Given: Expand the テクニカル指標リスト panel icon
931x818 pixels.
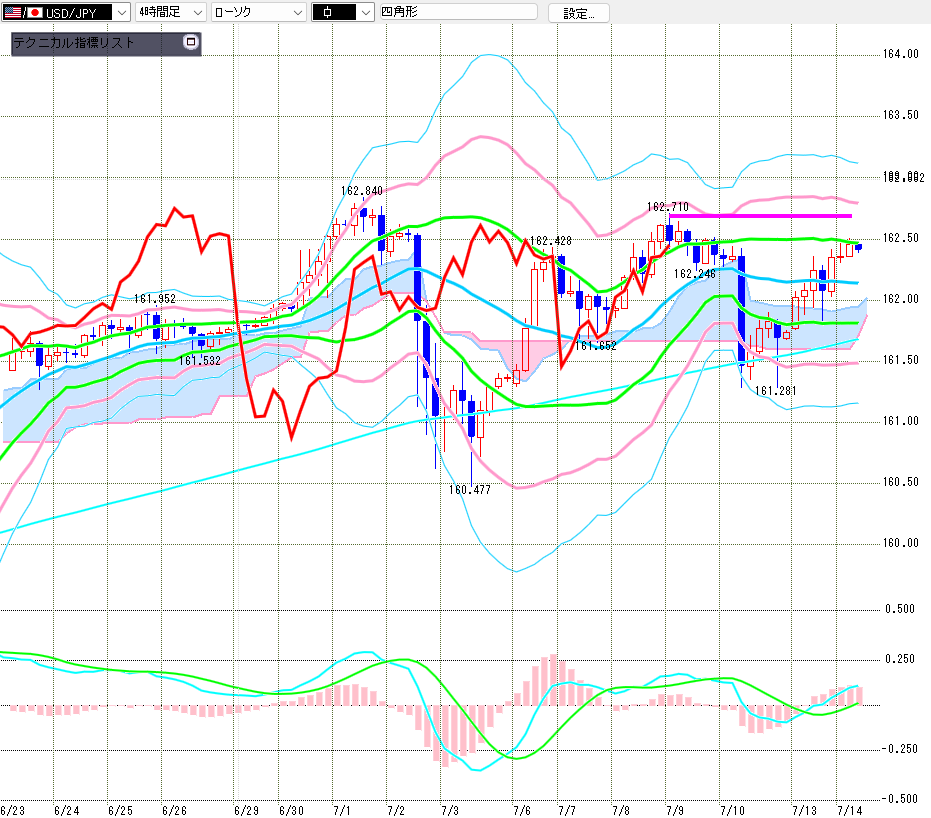Looking at the screenshot, I should point(191,42).
